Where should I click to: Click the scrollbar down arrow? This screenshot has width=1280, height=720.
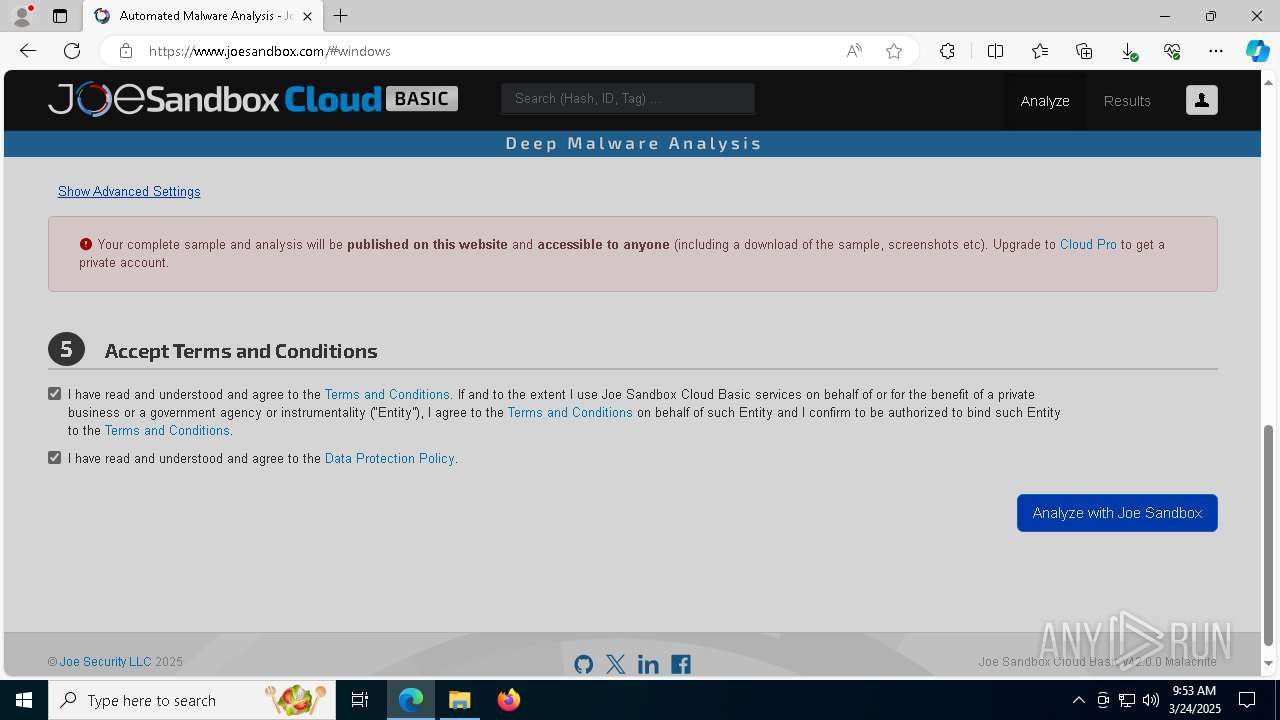click(x=1269, y=663)
